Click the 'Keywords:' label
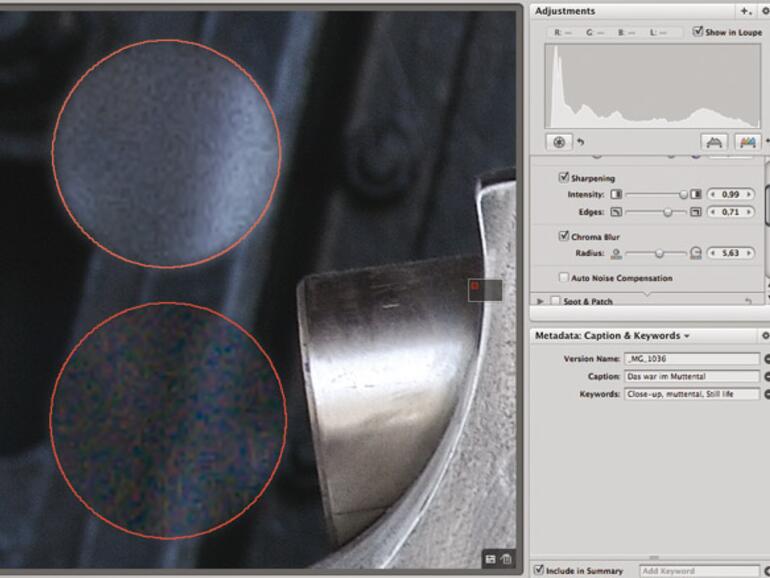Image resolution: width=770 pixels, height=578 pixels. point(600,394)
